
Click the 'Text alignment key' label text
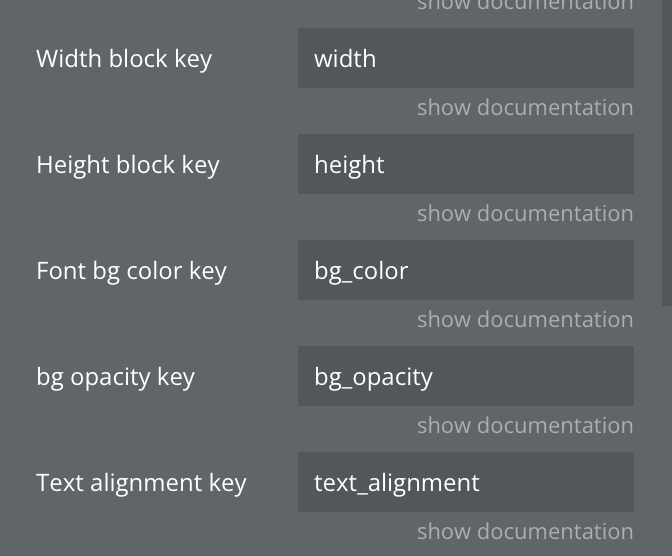point(141,482)
